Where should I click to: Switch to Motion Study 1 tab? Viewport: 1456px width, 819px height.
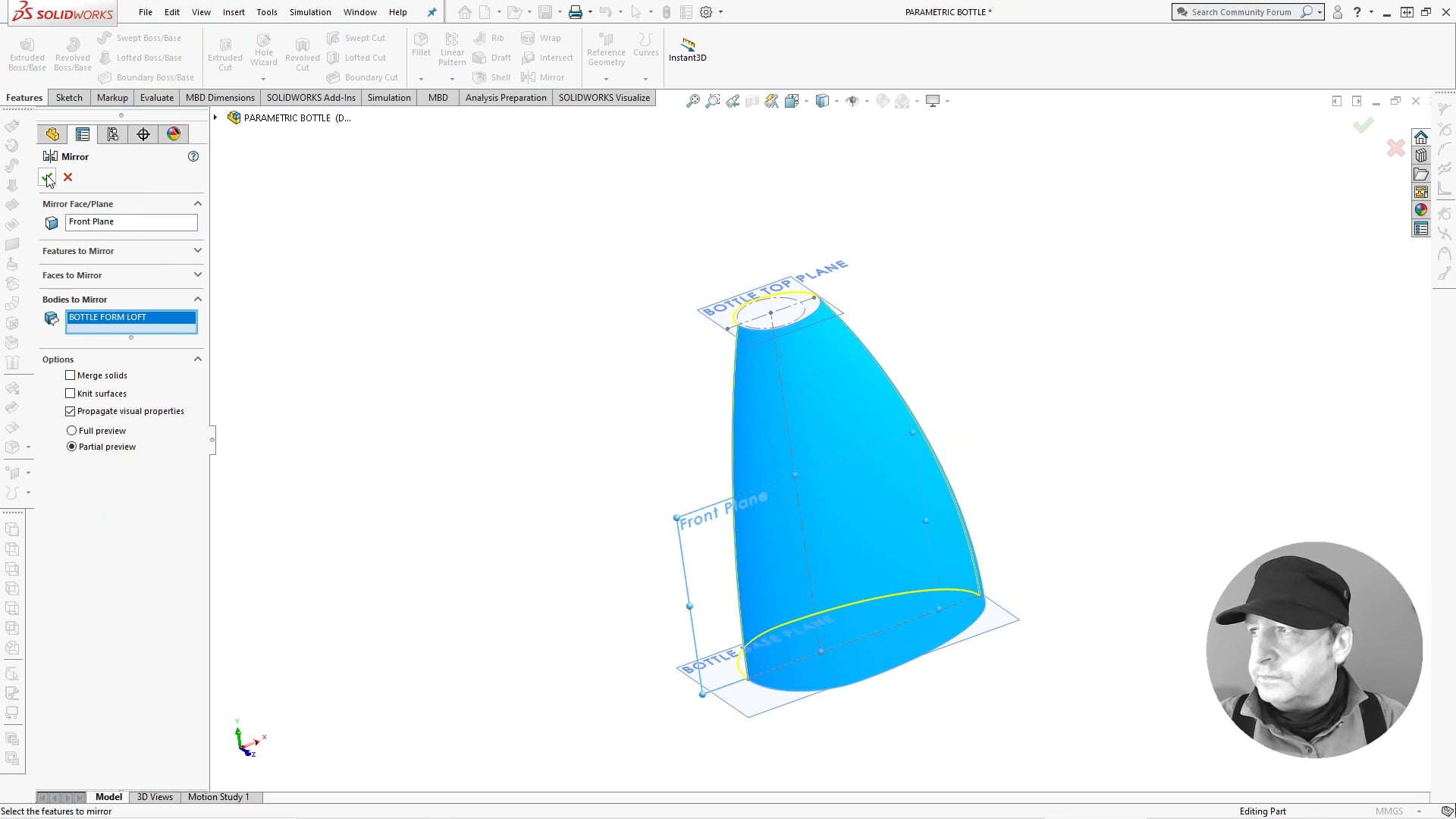(218, 797)
